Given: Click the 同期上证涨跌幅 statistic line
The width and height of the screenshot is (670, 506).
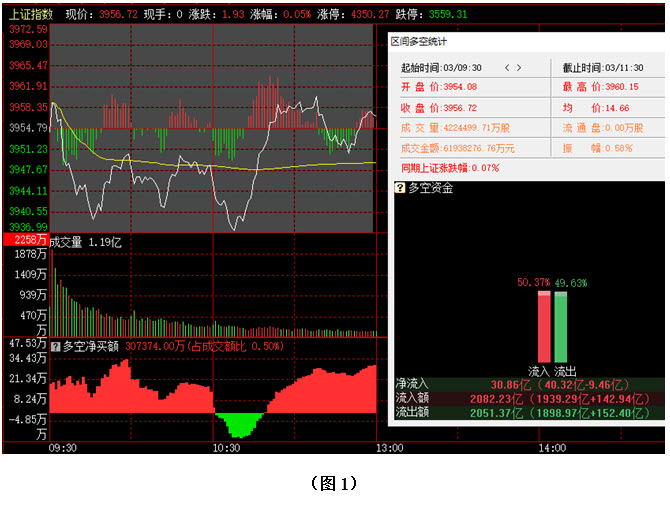Looking at the screenshot, I should click(x=449, y=168).
